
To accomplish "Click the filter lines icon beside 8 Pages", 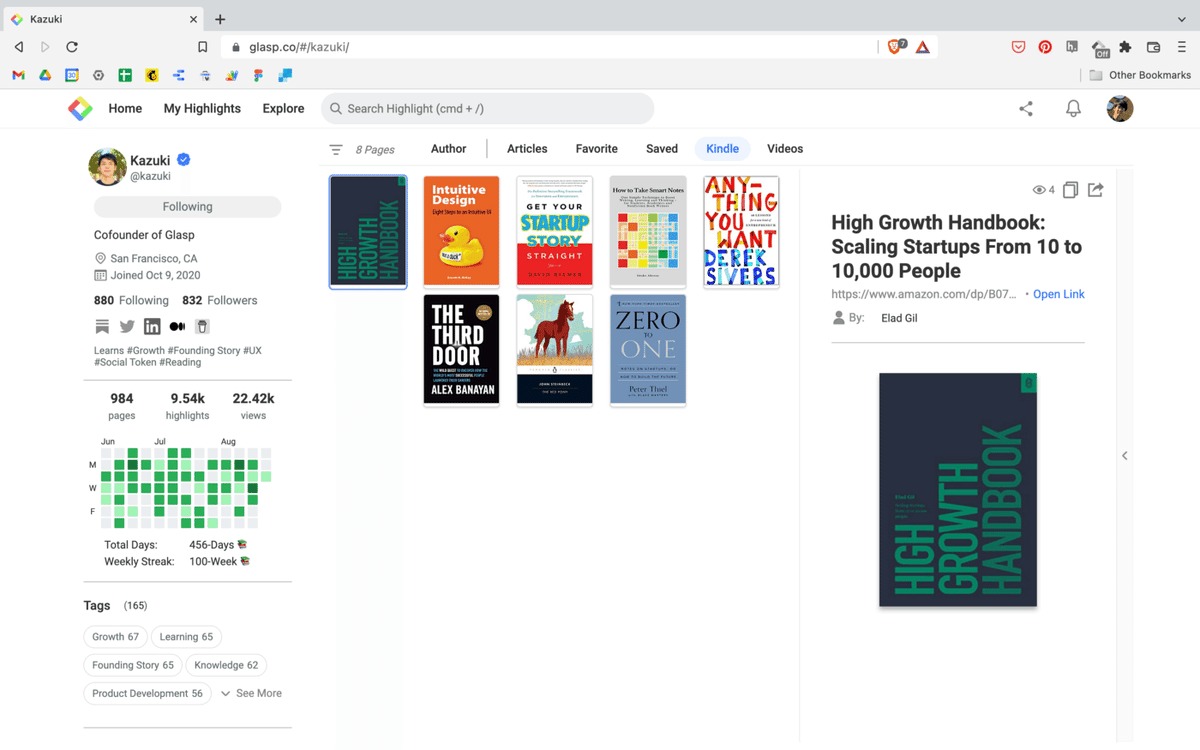I will pyautogui.click(x=336, y=150).
